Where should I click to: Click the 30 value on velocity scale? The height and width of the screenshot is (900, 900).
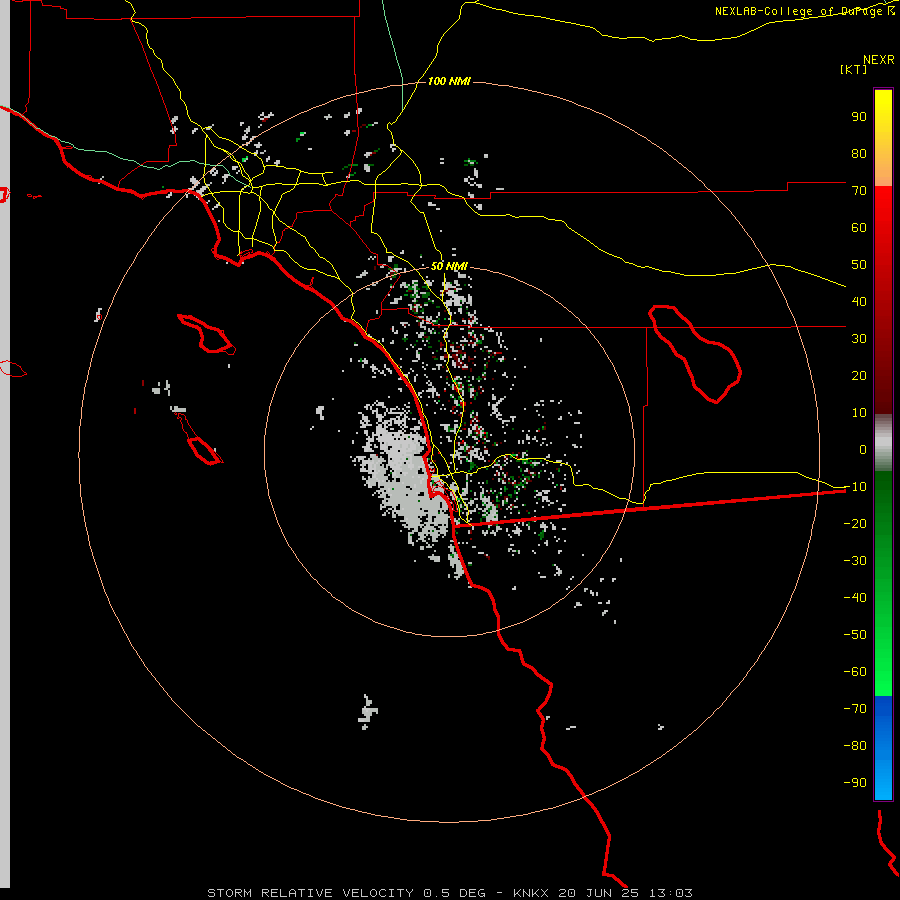click(x=859, y=339)
